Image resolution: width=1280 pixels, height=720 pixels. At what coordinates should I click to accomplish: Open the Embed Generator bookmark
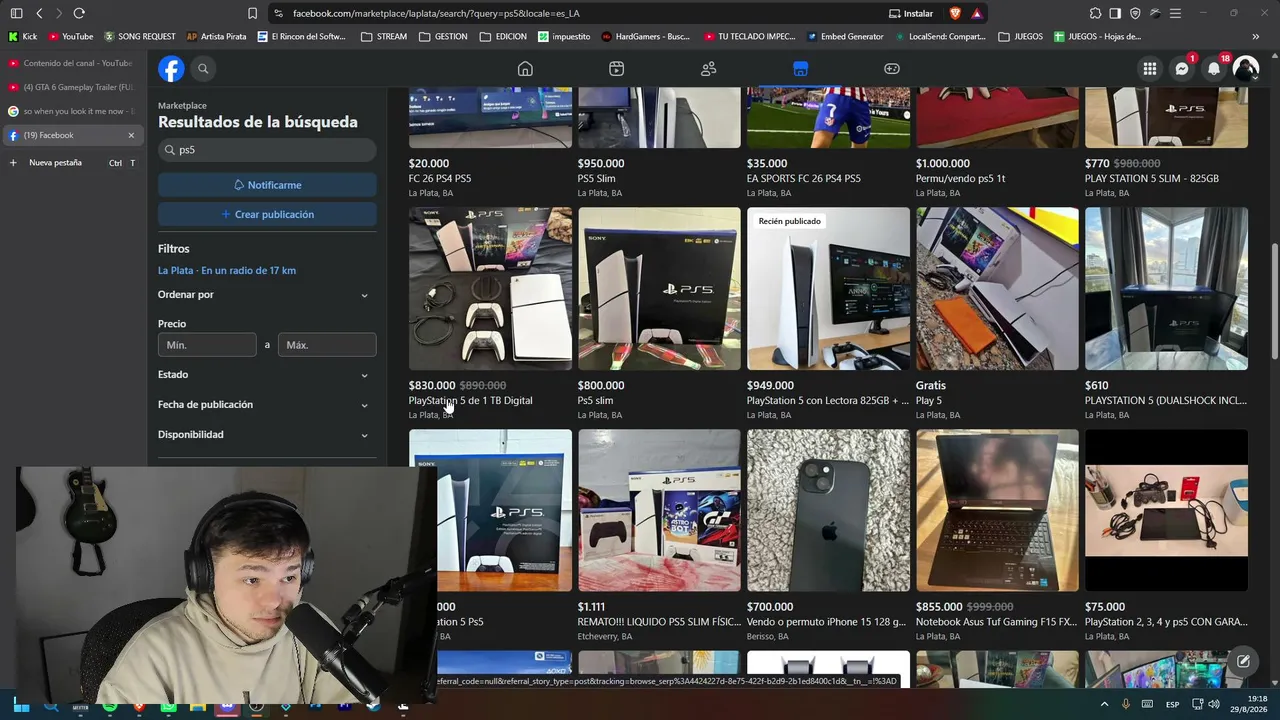point(844,37)
